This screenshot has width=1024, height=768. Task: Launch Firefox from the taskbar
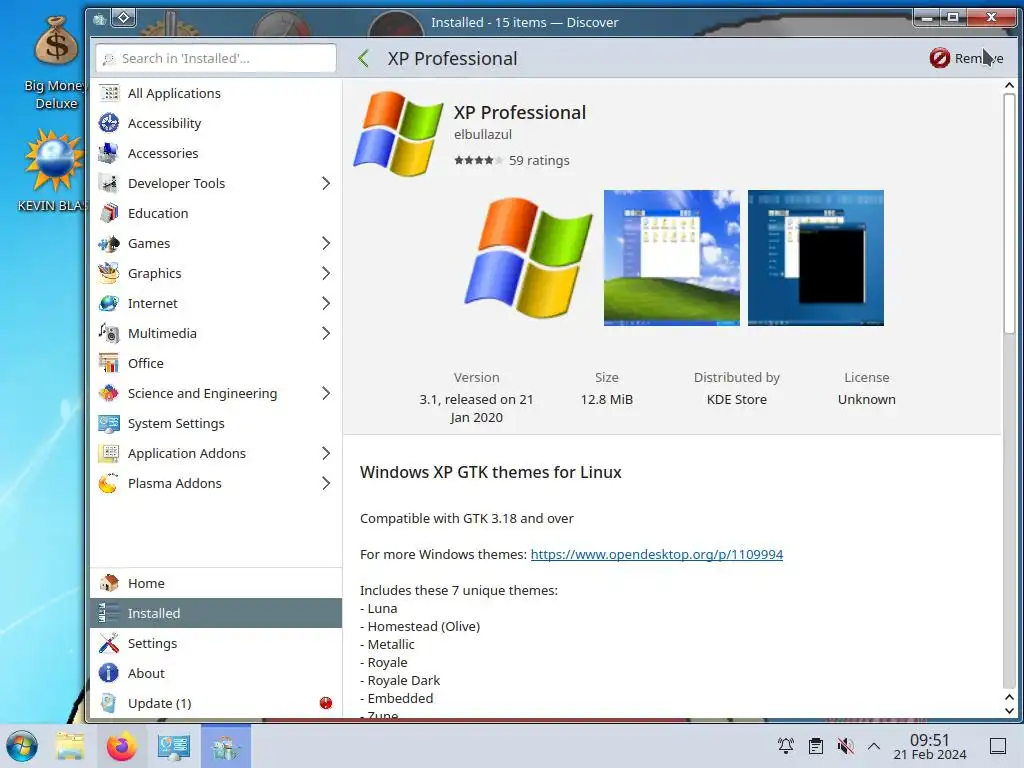(121, 746)
